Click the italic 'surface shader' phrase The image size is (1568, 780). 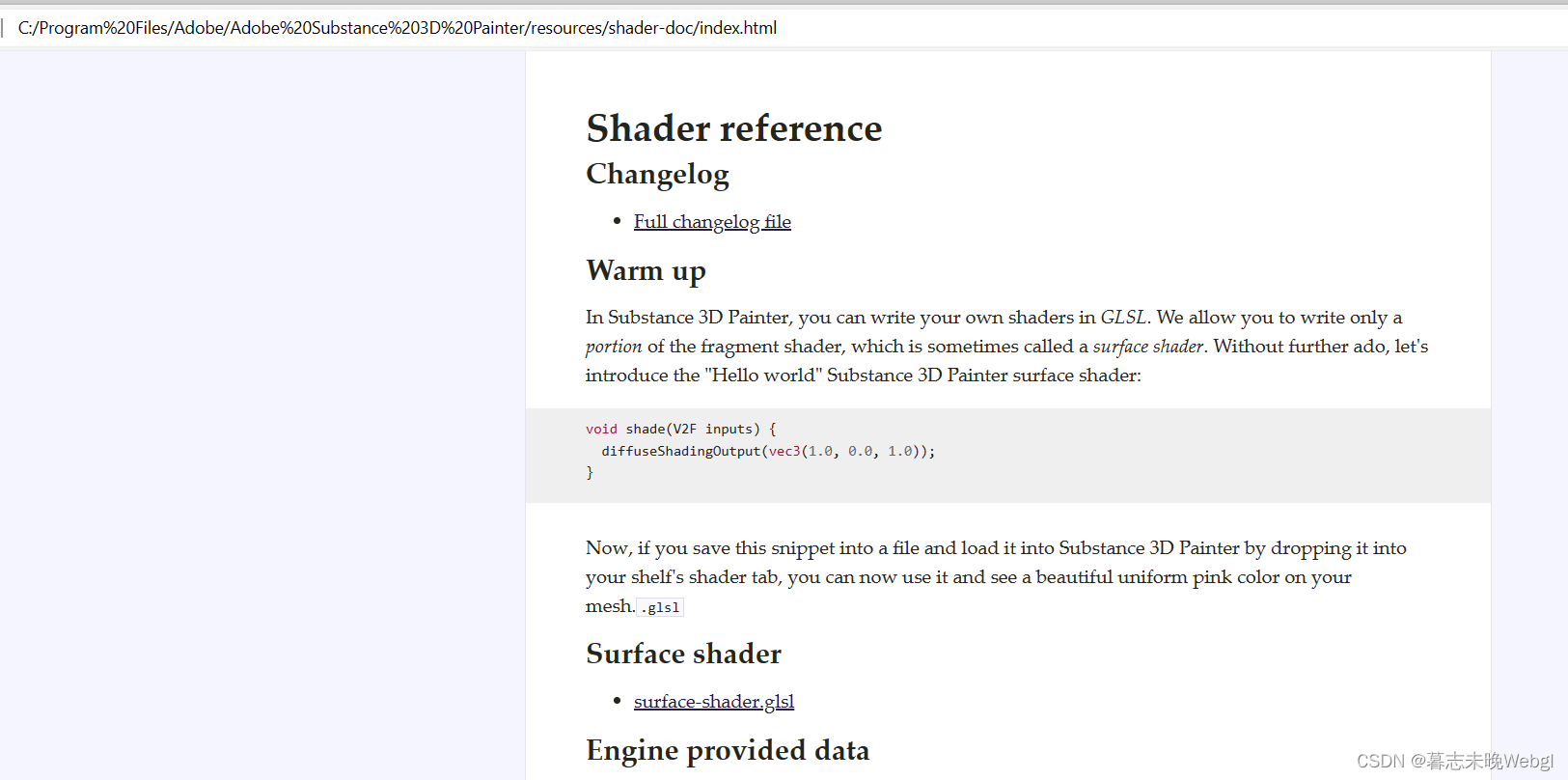[x=1148, y=347]
